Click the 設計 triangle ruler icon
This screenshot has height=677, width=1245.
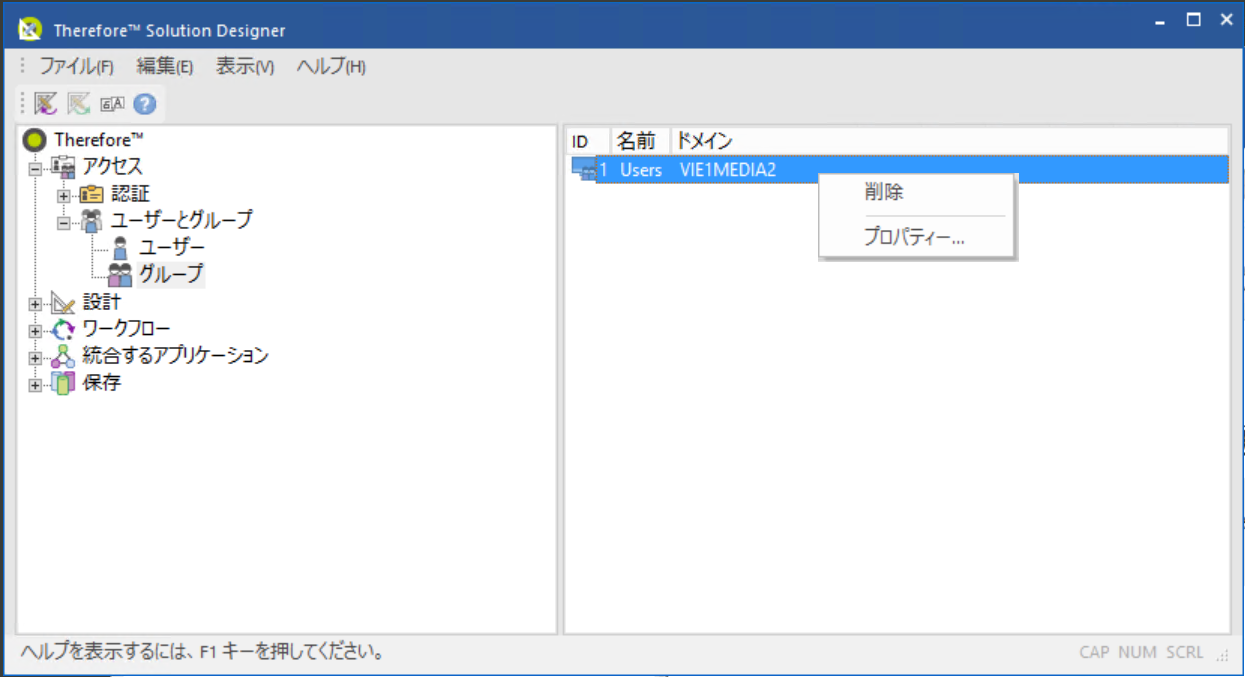63,303
